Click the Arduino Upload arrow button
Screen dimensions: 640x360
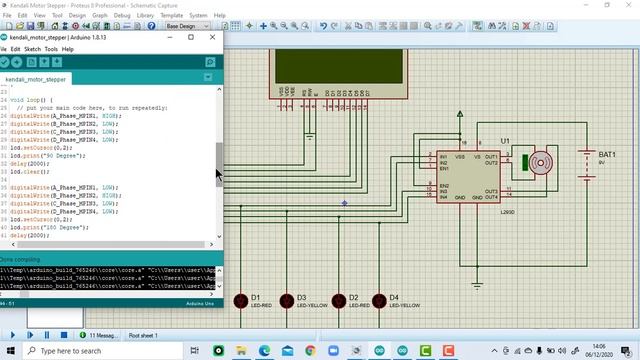click(x=17, y=62)
